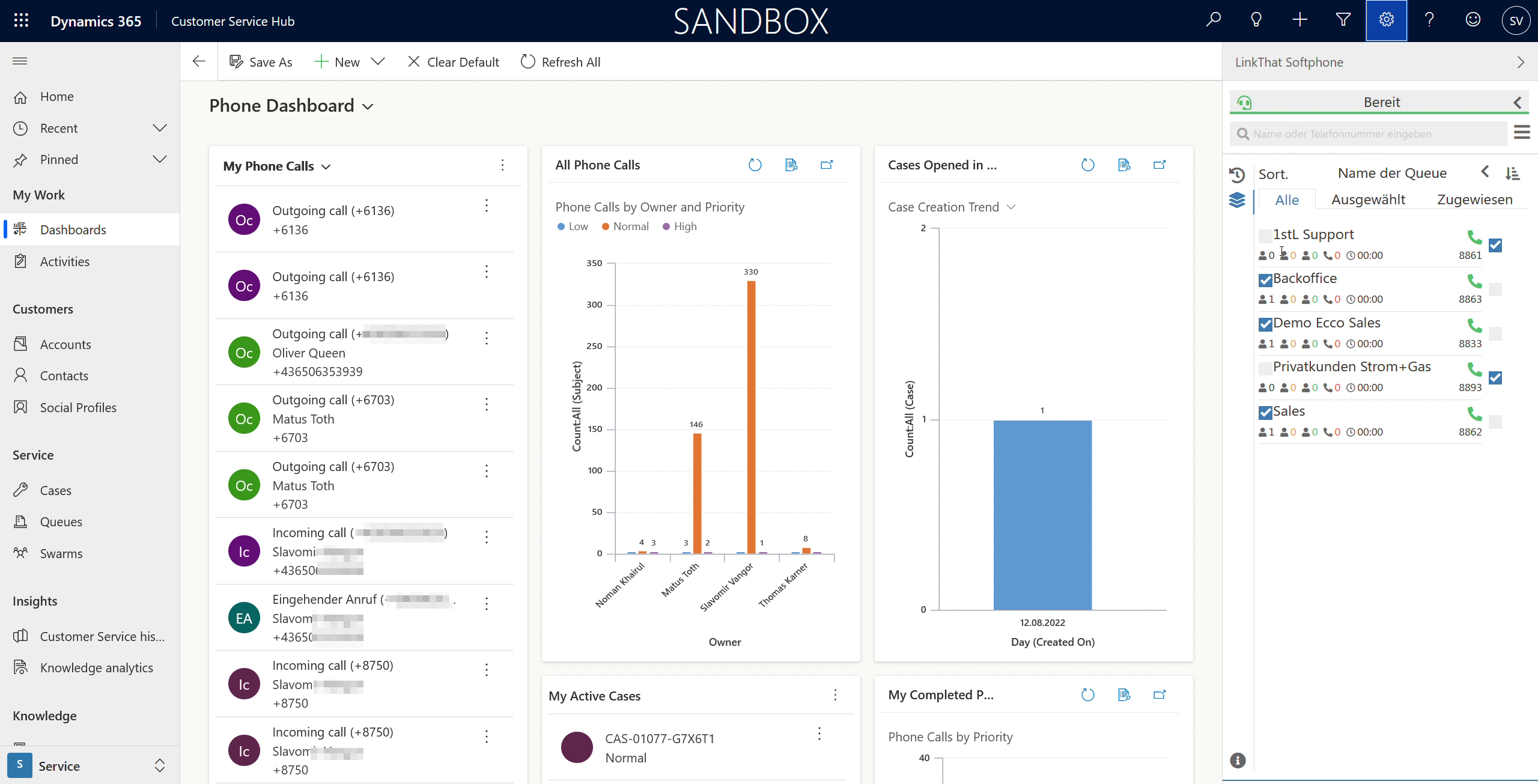Call the Sales queue phone icon
1538x784 pixels.
(x=1474, y=413)
